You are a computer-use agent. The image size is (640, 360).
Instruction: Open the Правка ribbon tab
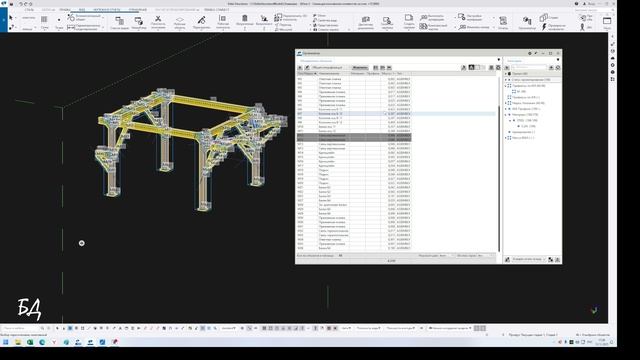click(x=64, y=9)
